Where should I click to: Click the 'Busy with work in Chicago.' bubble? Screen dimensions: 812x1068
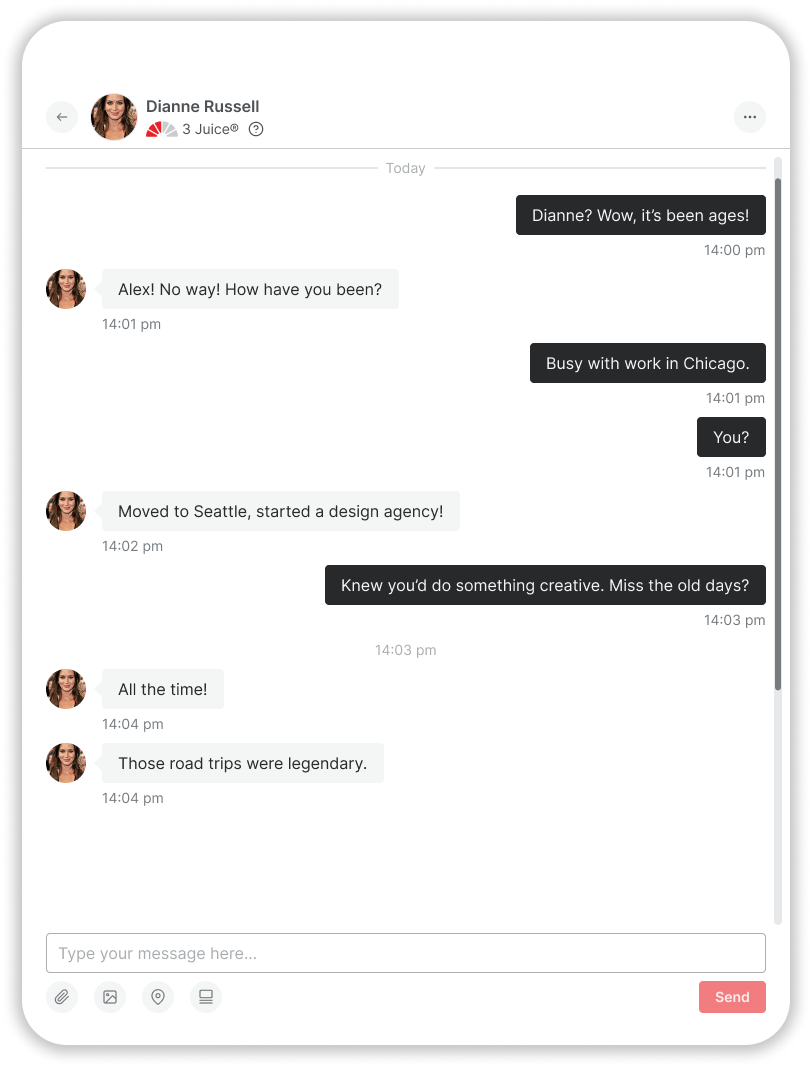648,363
